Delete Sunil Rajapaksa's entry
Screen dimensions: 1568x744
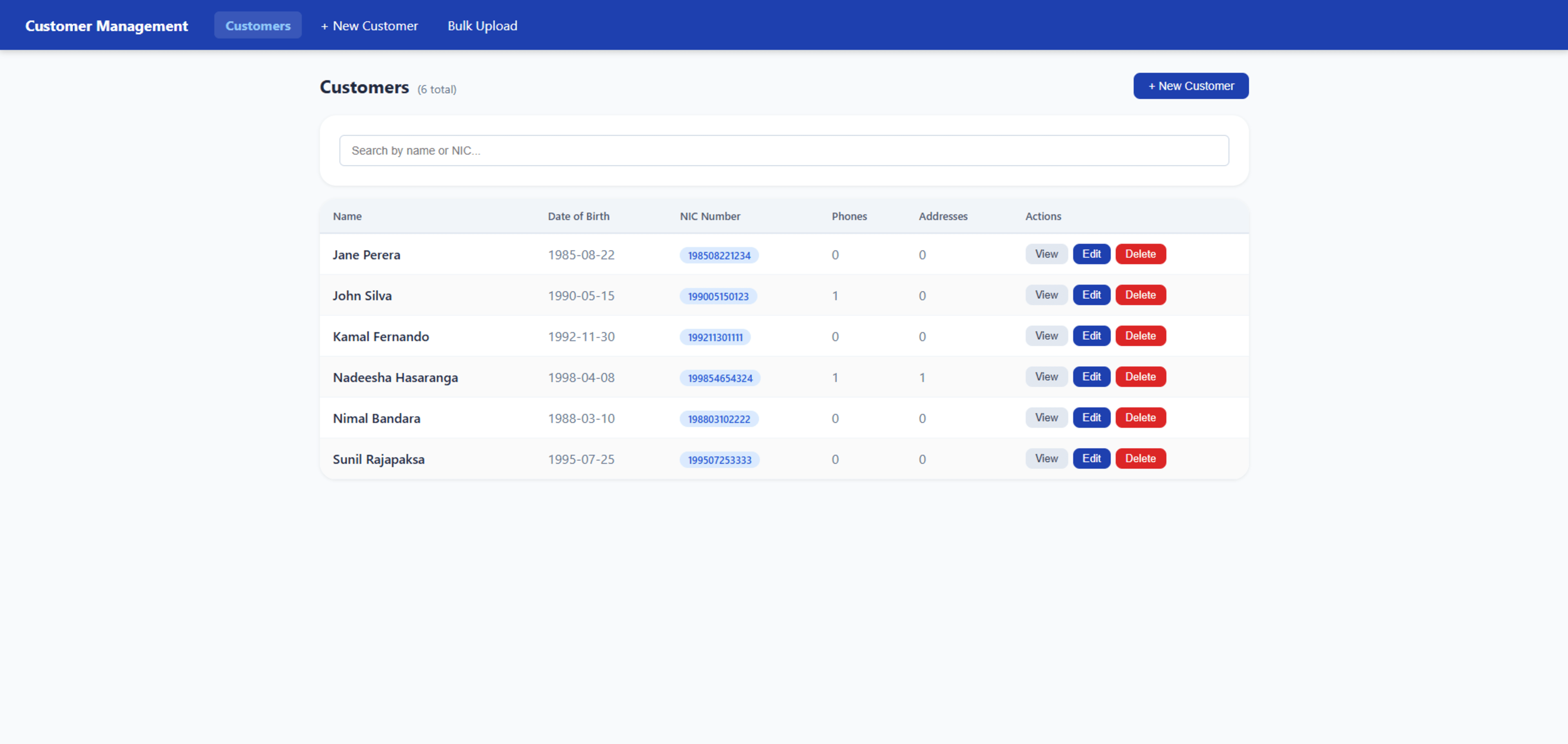(1140, 458)
